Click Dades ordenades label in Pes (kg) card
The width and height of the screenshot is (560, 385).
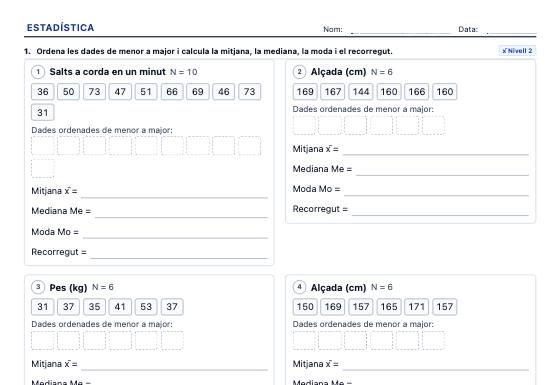click(102, 324)
